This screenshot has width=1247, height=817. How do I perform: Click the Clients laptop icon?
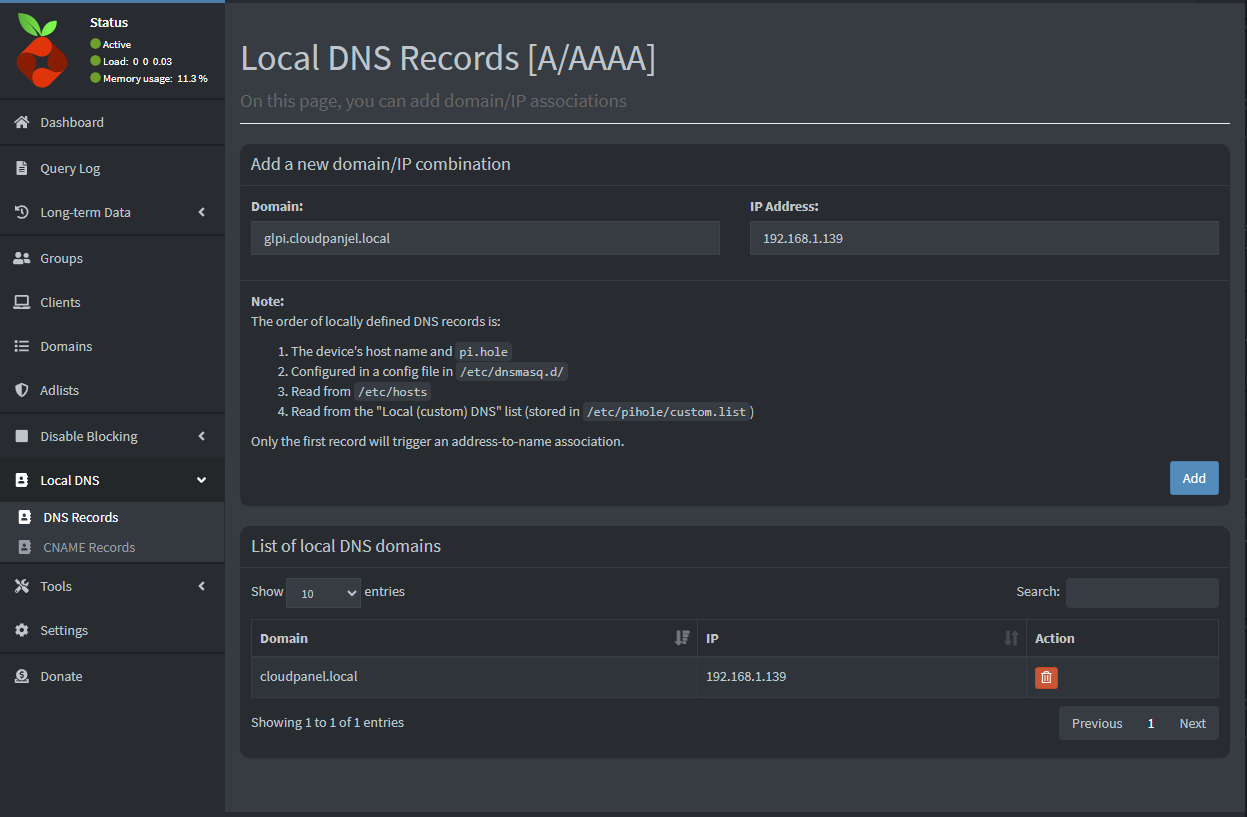(x=21, y=302)
